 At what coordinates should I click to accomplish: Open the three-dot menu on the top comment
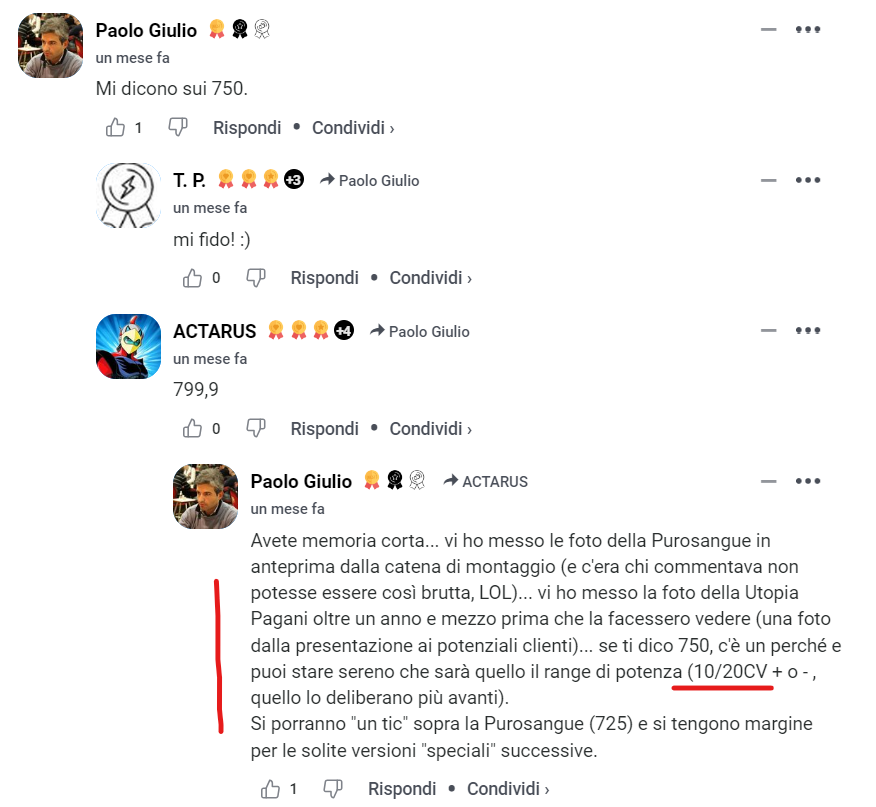tap(808, 30)
